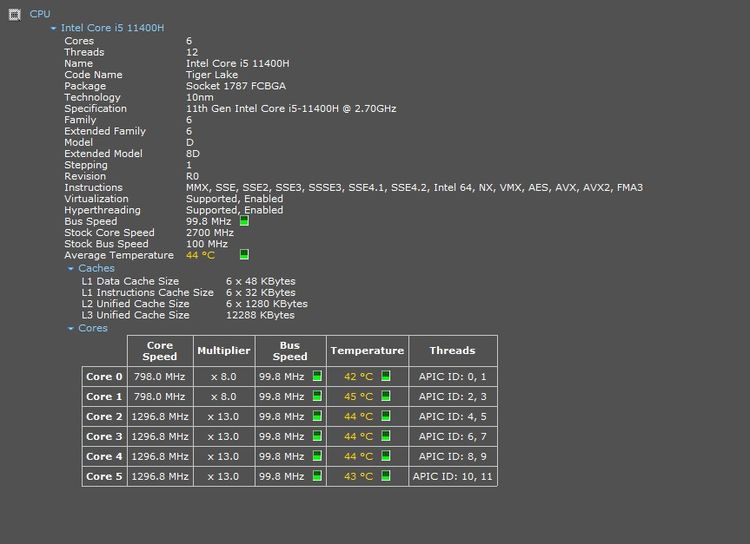Click the Core 1 temperature indicator icon
Screen dimensions: 750x544
[386, 397]
